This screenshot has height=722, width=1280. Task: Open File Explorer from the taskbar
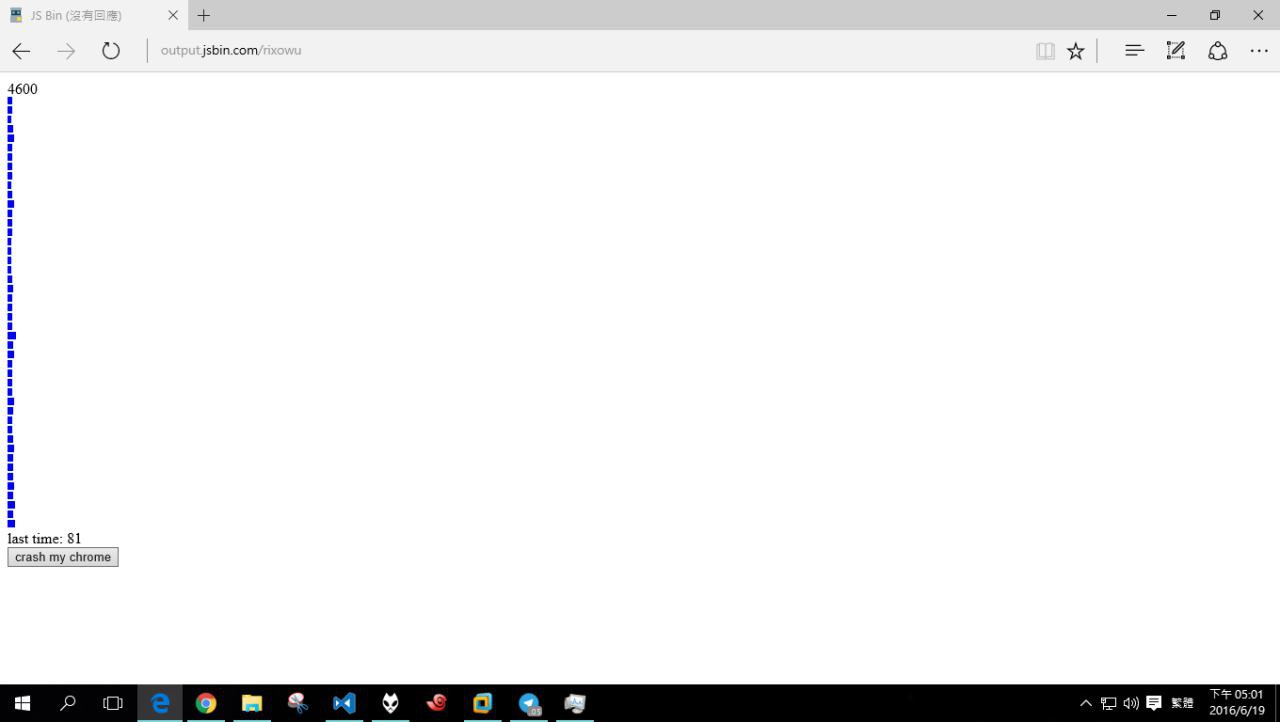pos(252,703)
